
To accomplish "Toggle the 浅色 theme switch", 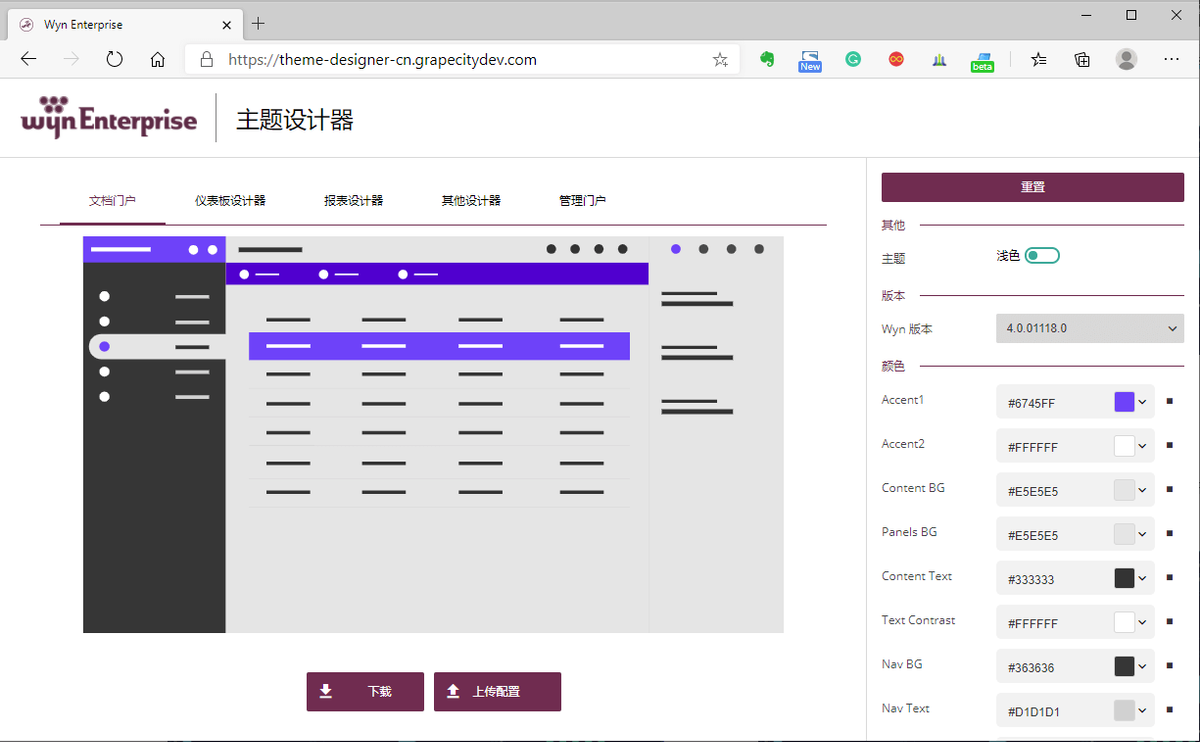I will (x=1043, y=255).
